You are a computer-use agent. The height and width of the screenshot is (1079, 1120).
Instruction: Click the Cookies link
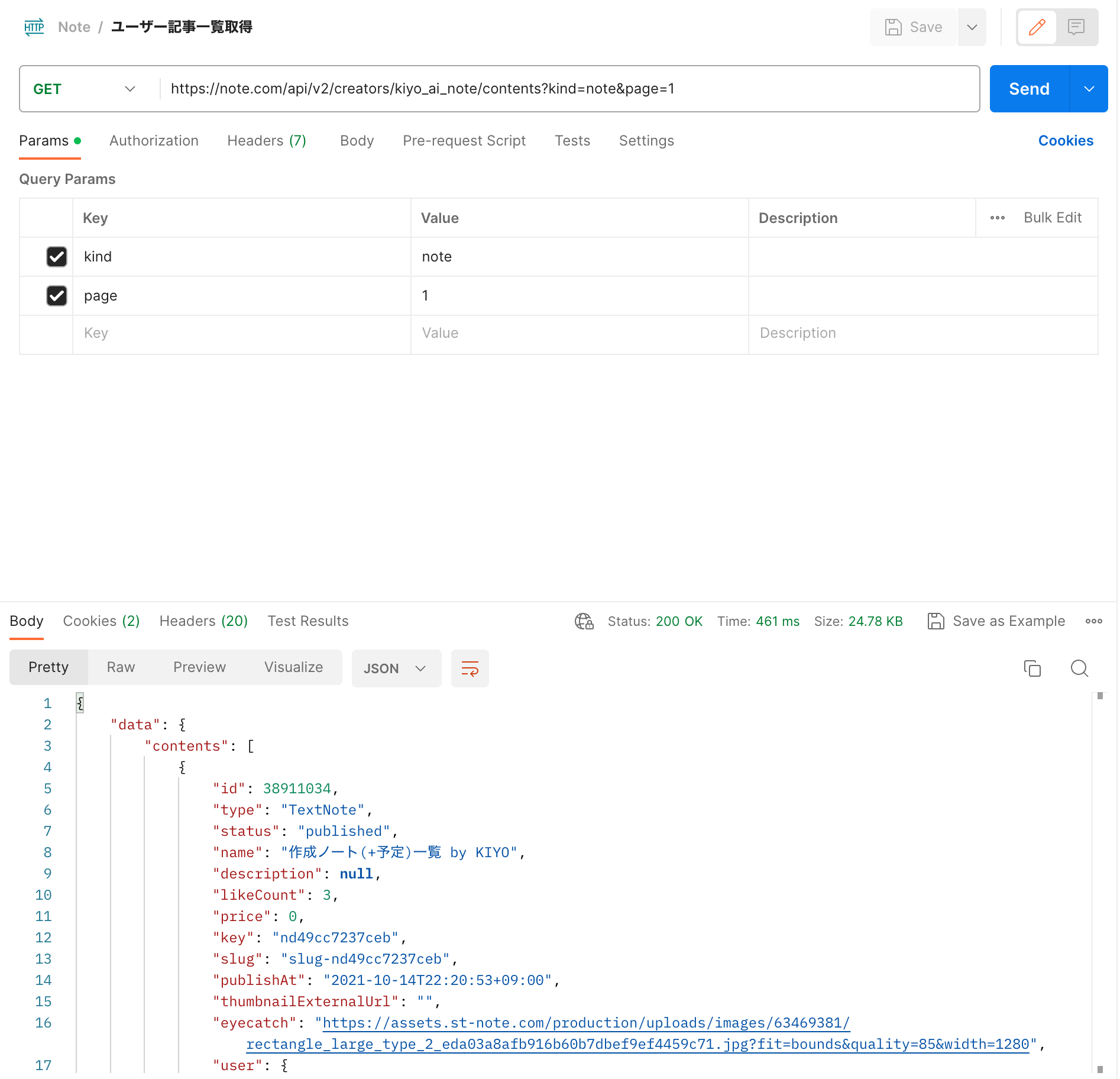point(1066,141)
